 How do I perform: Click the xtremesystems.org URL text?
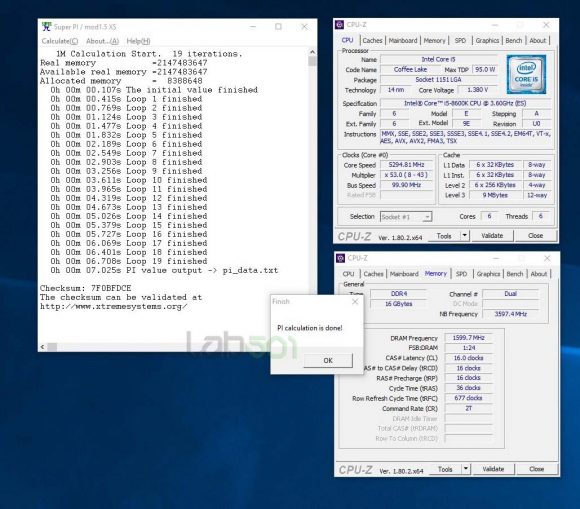(113, 307)
